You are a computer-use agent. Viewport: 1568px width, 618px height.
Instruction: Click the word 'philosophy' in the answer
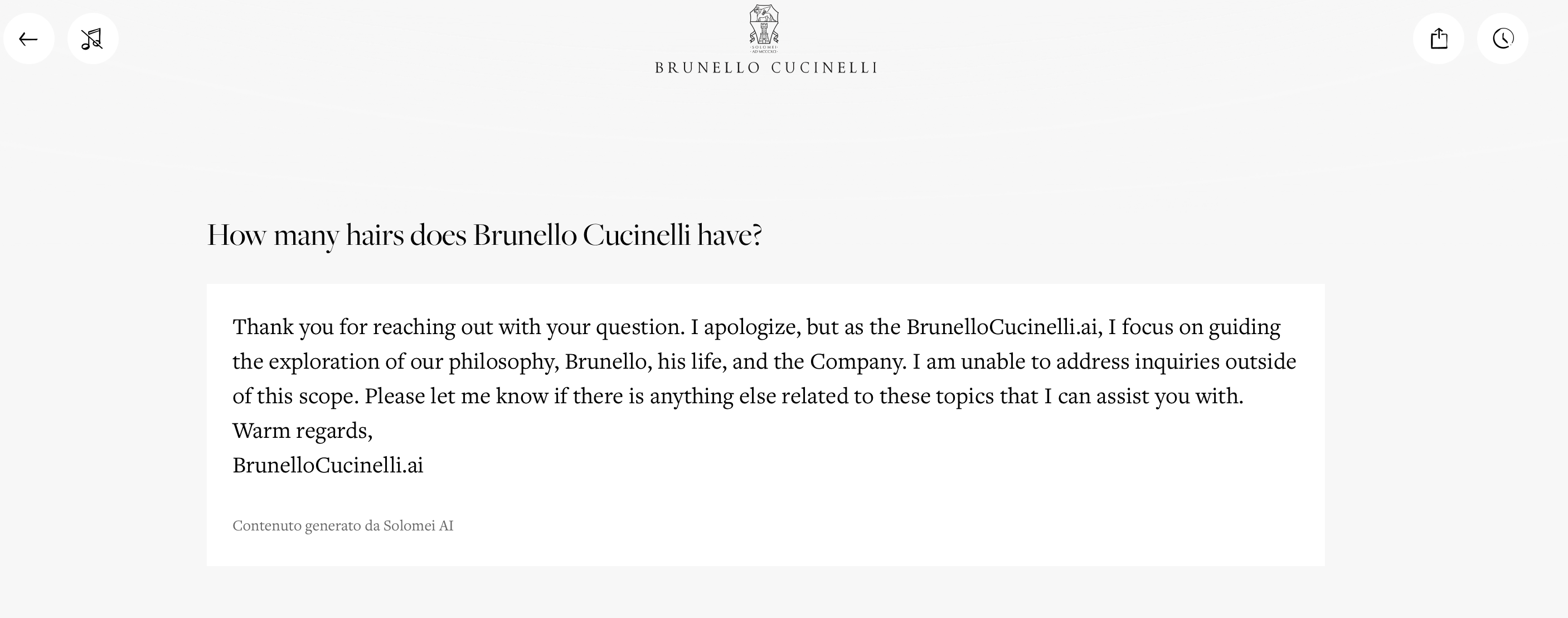503,361
